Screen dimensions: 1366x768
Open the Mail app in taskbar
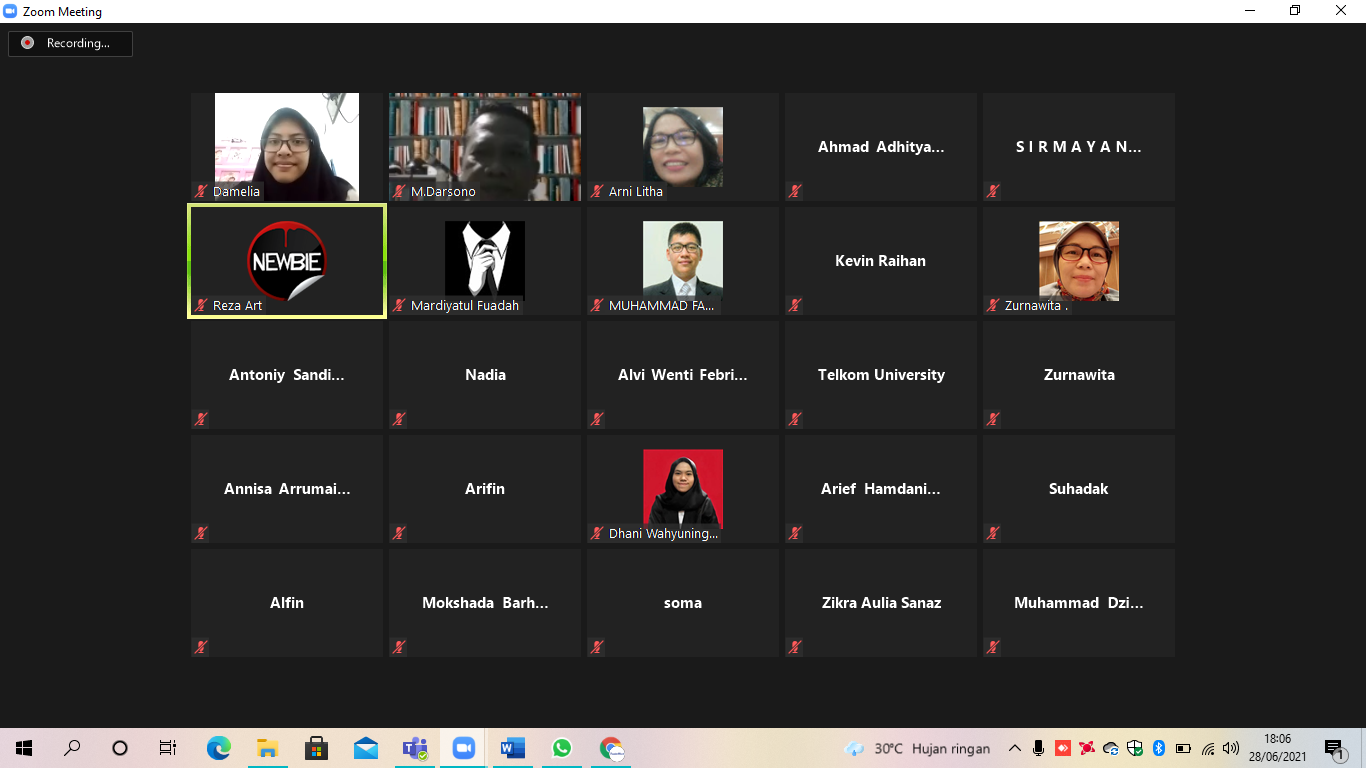tap(365, 748)
